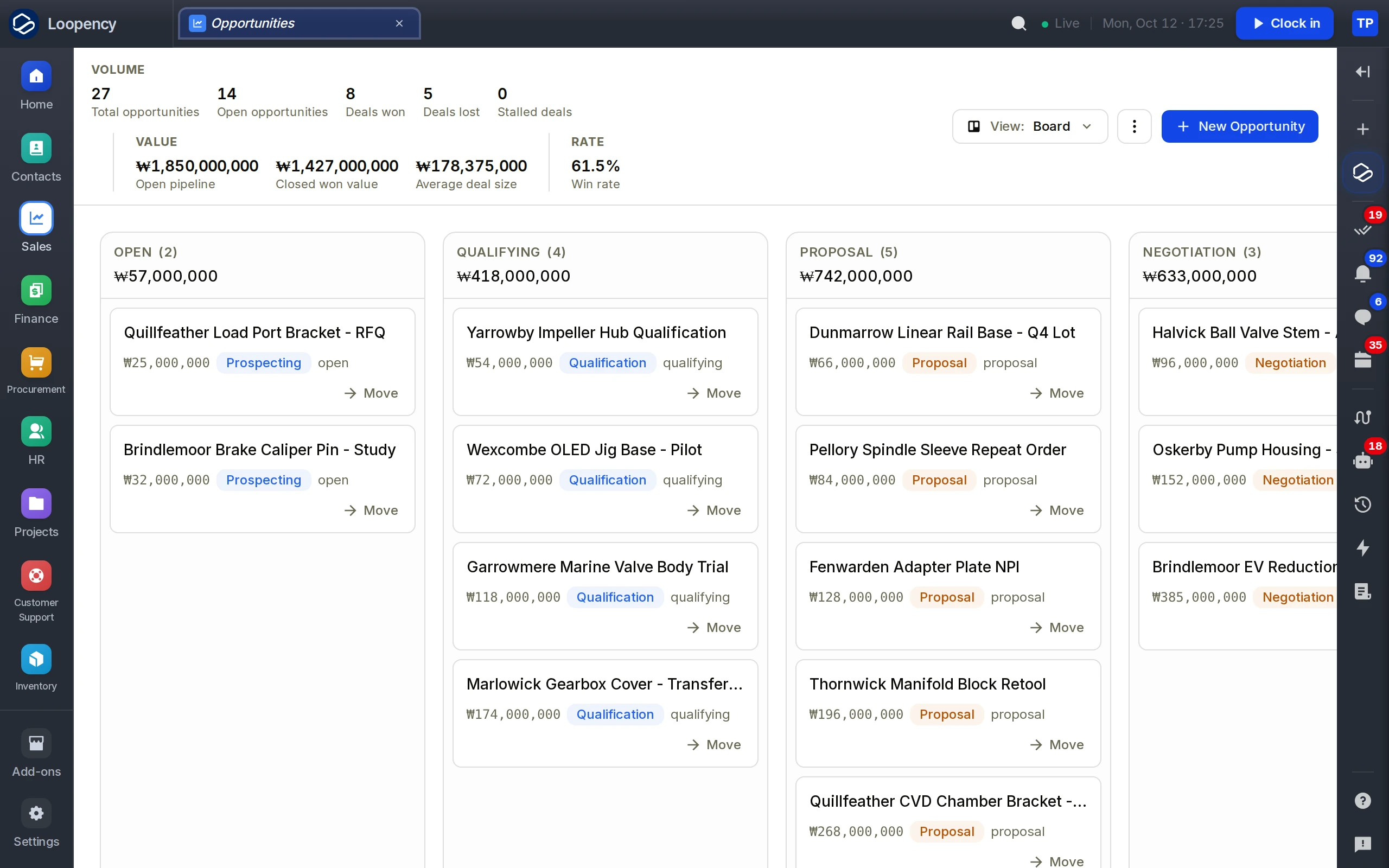Click the search icon in the top bar
Viewport: 1389px width, 868px height.
(x=1019, y=23)
